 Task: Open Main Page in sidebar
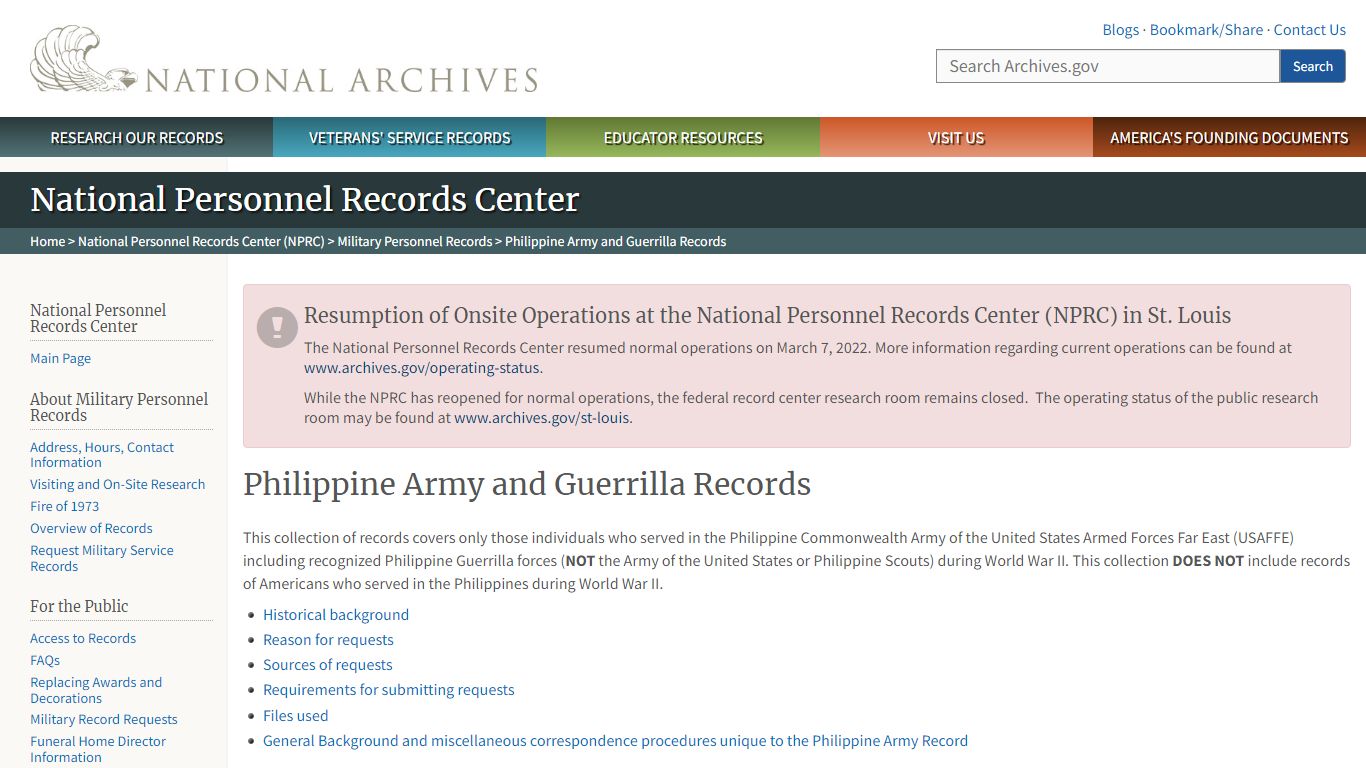pyautogui.click(x=60, y=358)
